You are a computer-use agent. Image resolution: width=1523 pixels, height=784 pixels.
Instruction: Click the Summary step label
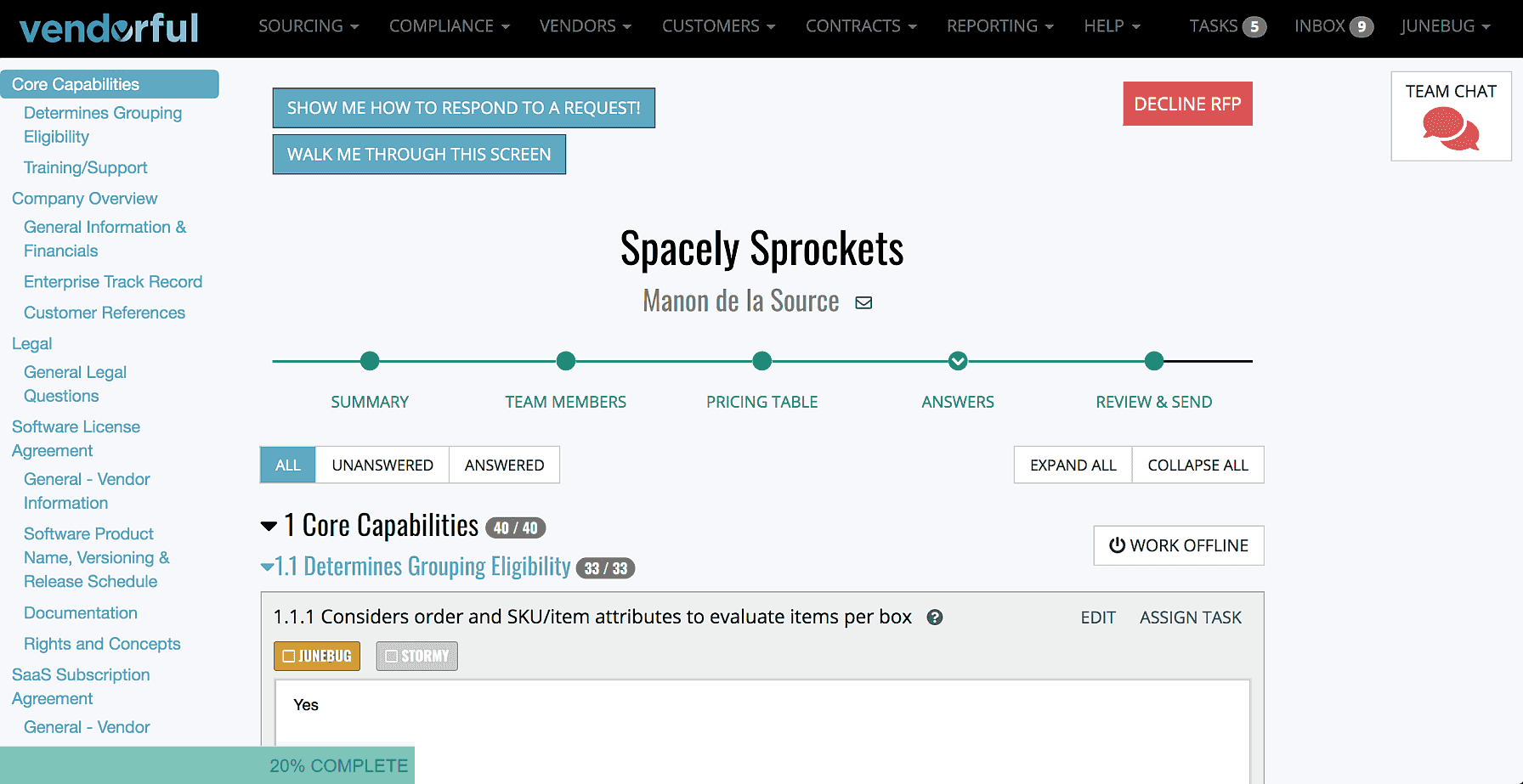point(370,402)
